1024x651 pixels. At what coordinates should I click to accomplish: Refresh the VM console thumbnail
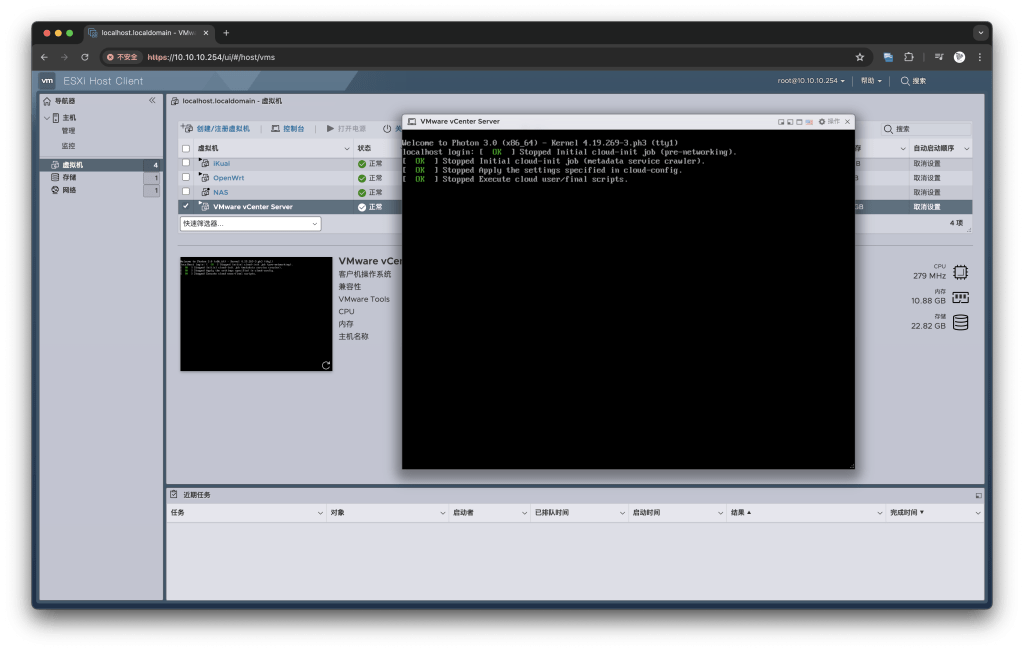[x=326, y=365]
